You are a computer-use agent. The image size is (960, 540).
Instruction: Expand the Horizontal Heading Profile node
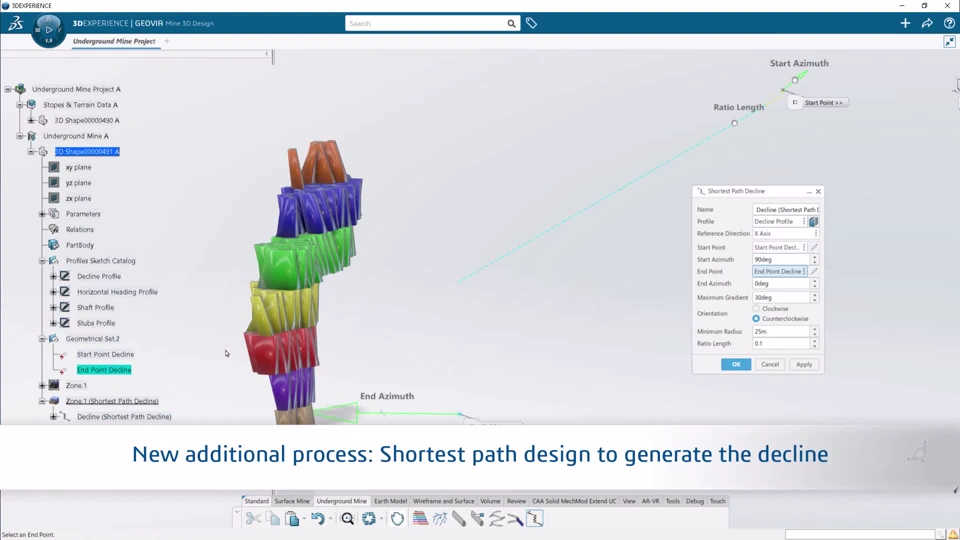[x=53, y=292]
